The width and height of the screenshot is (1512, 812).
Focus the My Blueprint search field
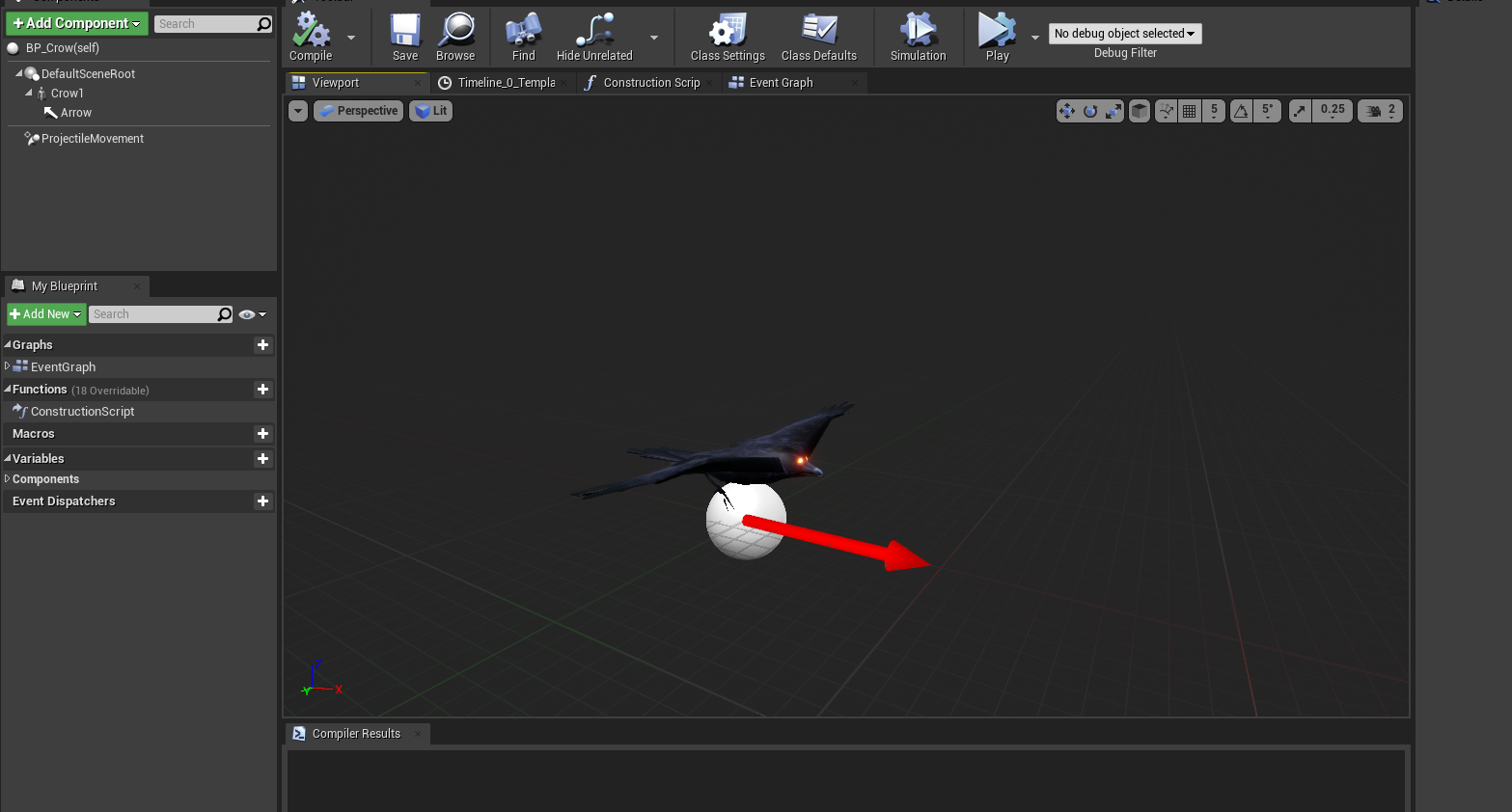coord(161,314)
